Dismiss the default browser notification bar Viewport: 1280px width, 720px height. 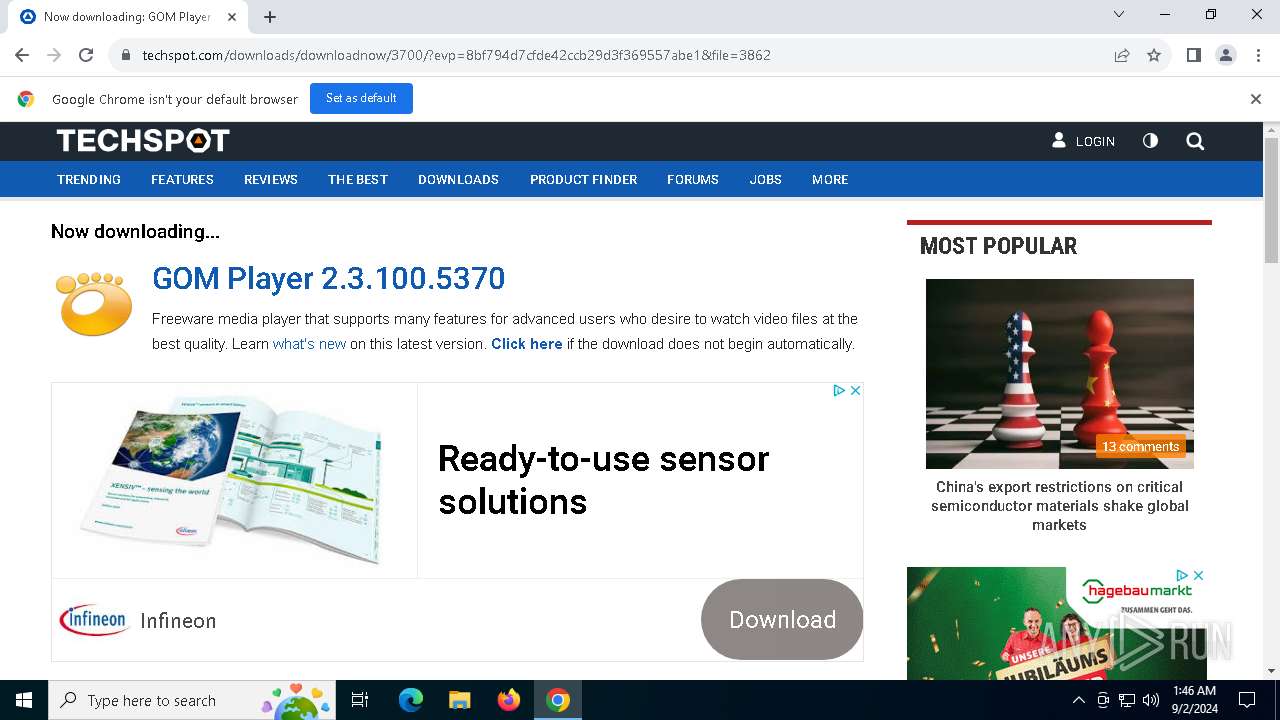[x=1255, y=99]
